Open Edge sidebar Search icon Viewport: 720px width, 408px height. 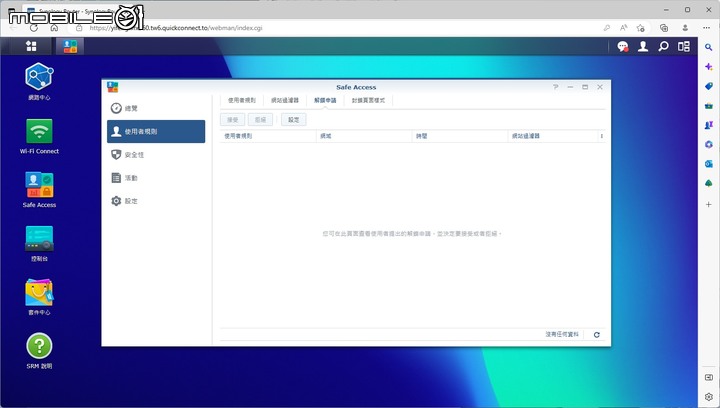(x=709, y=47)
